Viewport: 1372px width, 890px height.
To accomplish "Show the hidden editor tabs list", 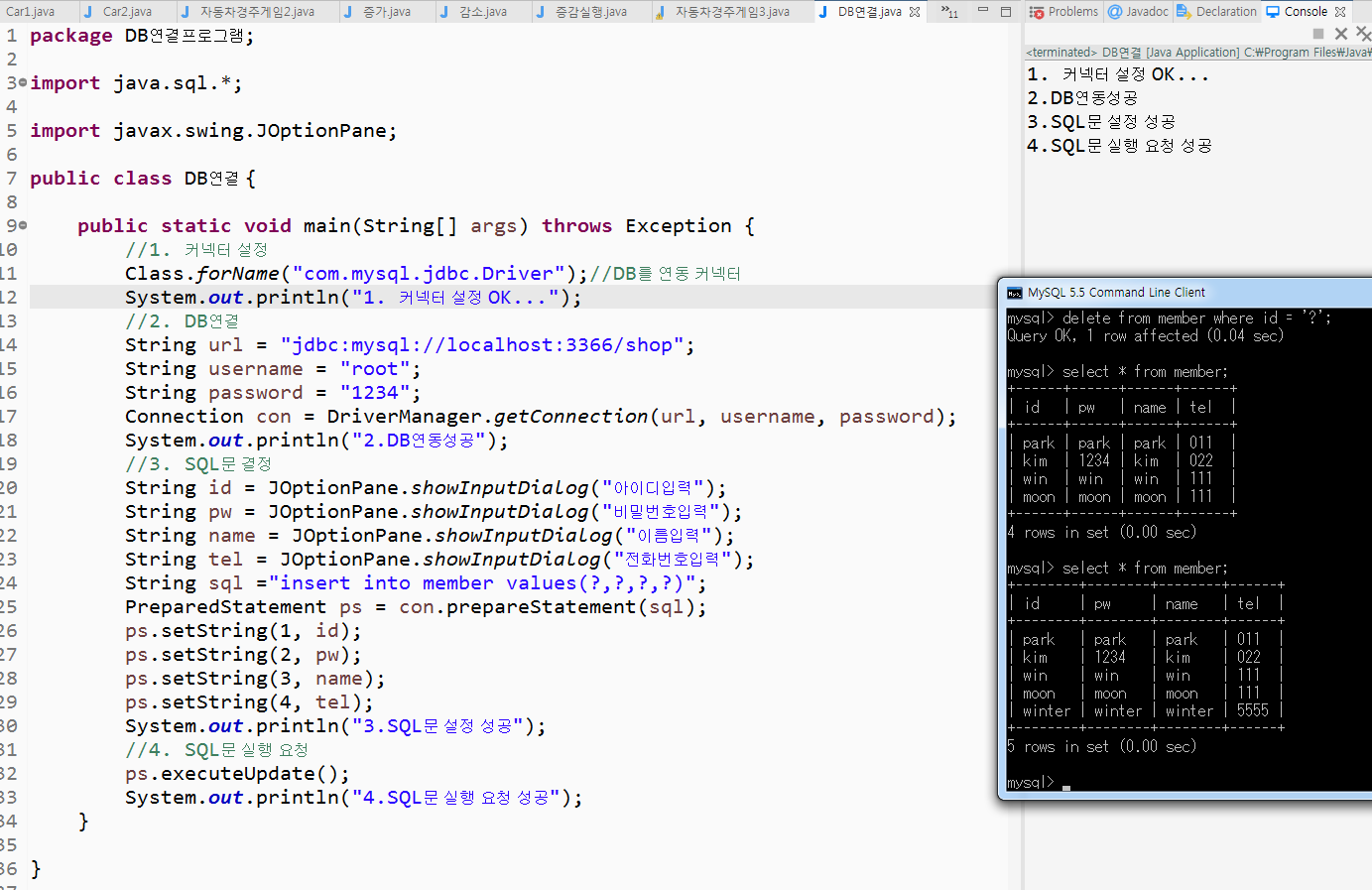I will 949,12.
